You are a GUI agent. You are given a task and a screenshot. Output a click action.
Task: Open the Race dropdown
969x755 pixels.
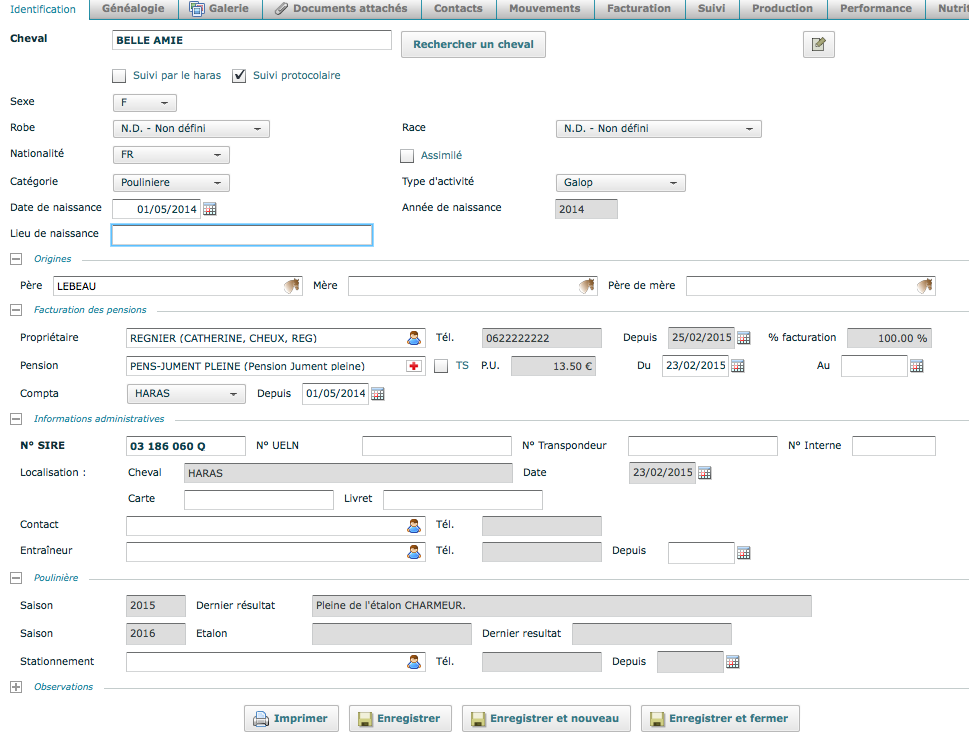pos(659,129)
